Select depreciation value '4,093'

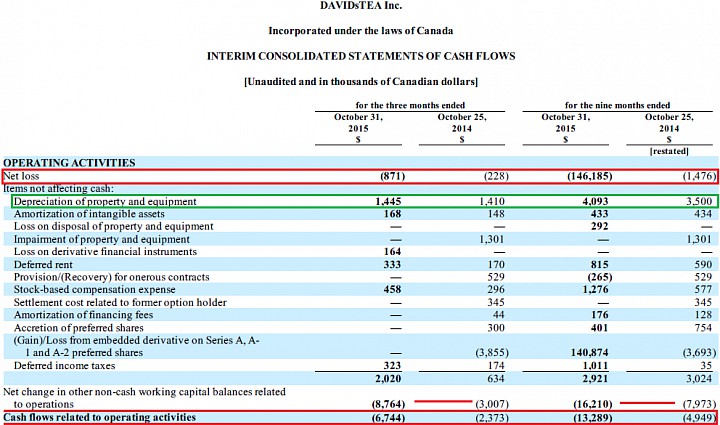pyautogui.click(x=595, y=201)
